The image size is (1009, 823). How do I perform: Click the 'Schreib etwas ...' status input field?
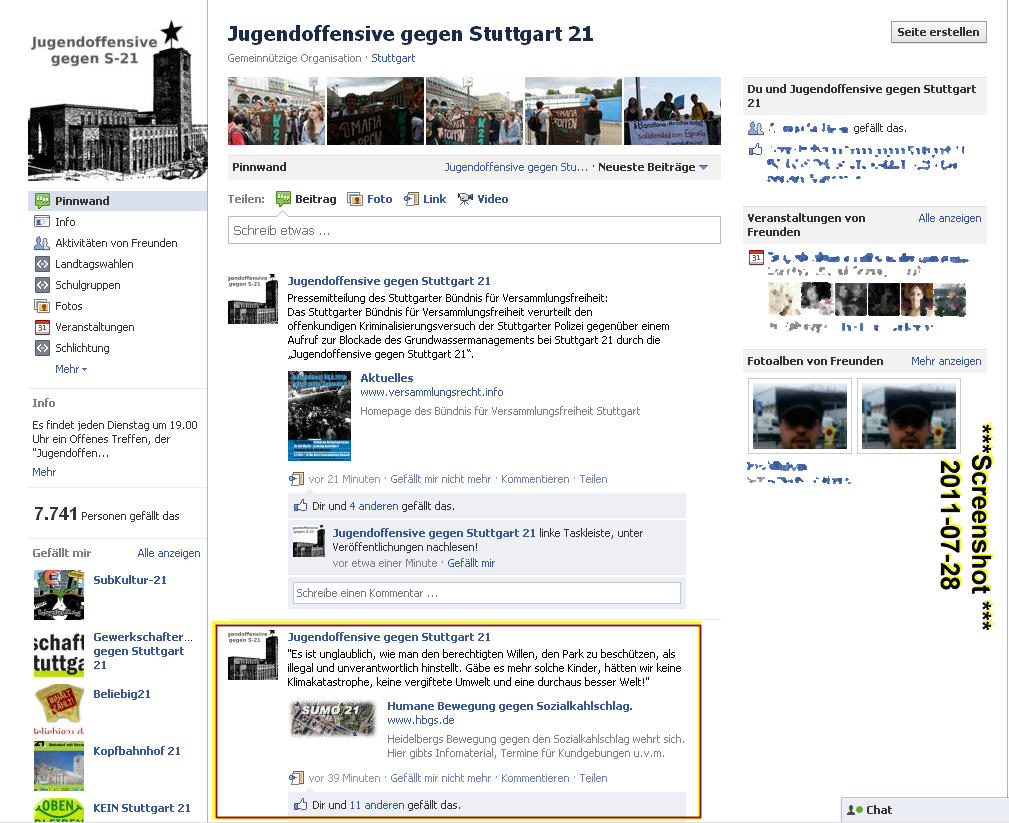[x=474, y=230]
